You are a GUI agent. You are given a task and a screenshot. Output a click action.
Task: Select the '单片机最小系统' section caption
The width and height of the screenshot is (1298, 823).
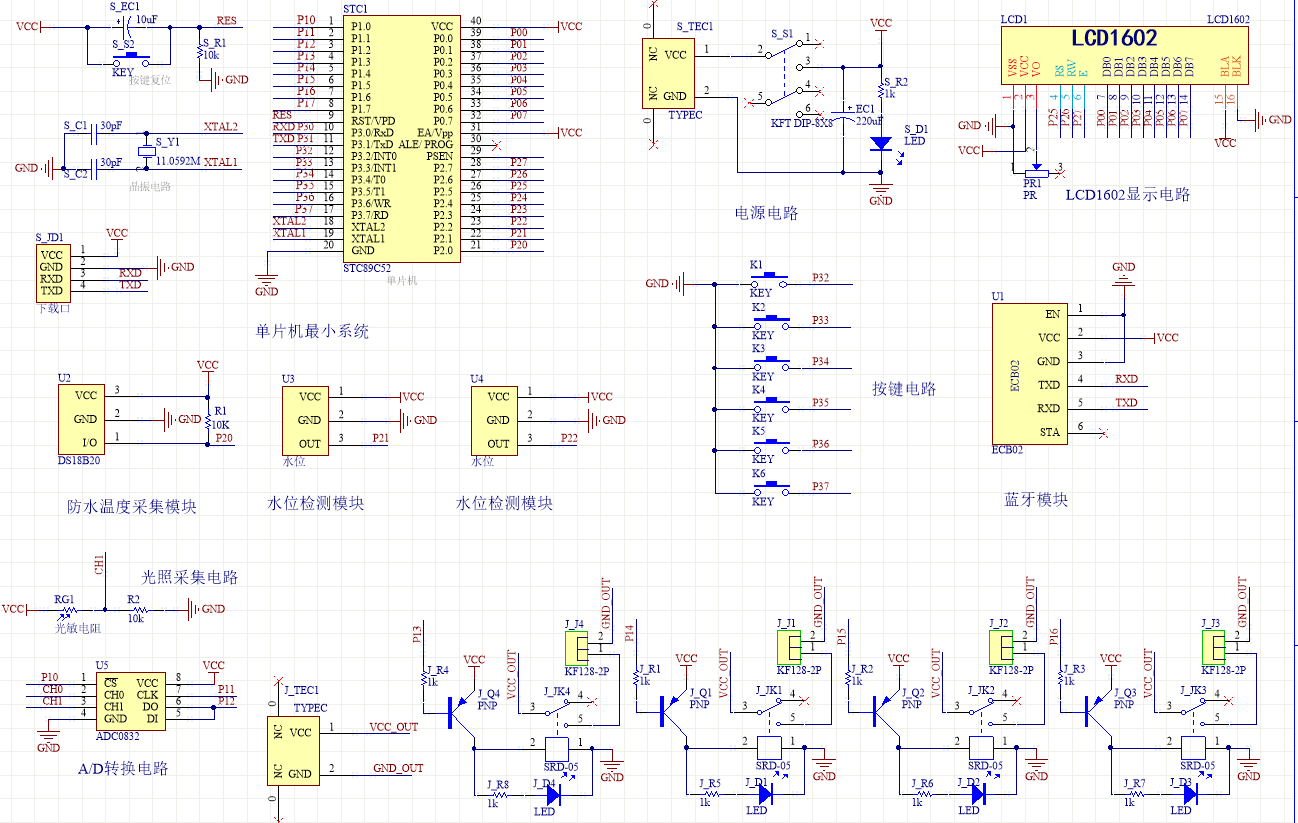tap(312, 330)
